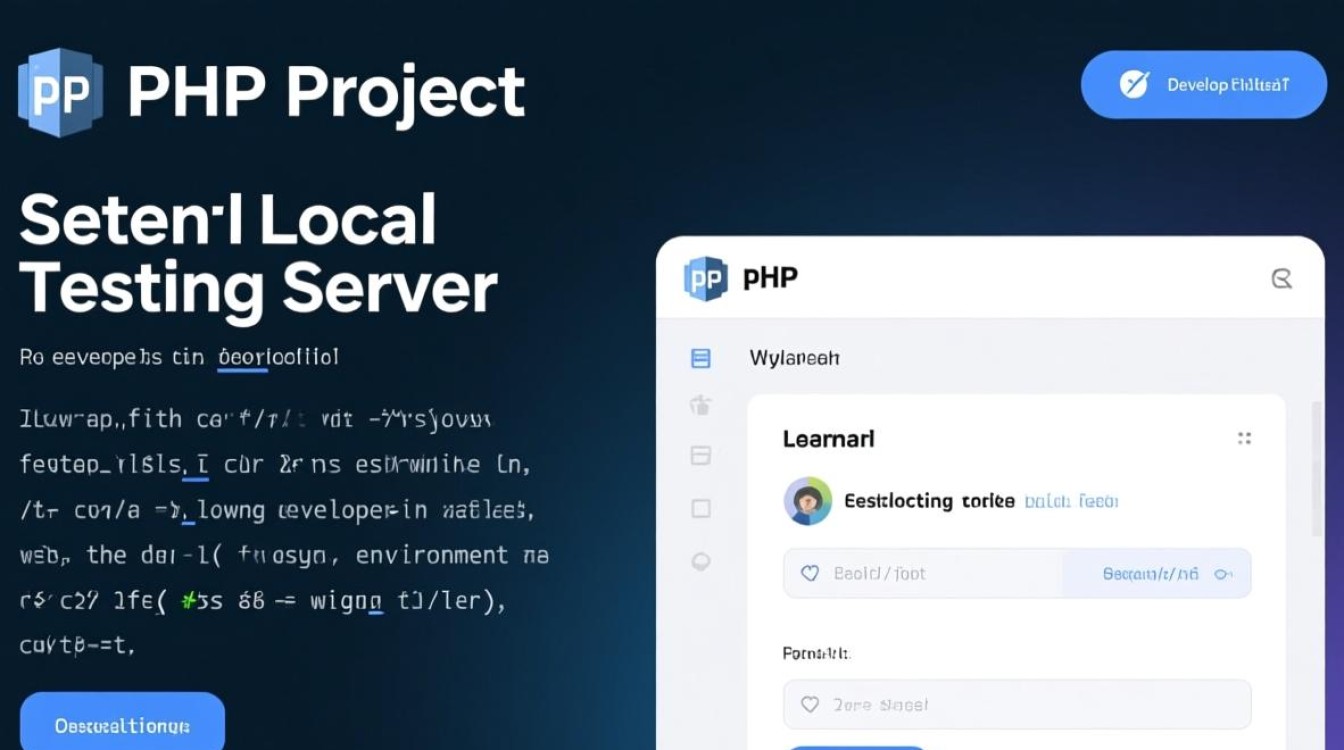Click the square outline sidebar icon
The width and height of the screenshot is (1344, 750).
pos(701,509)
